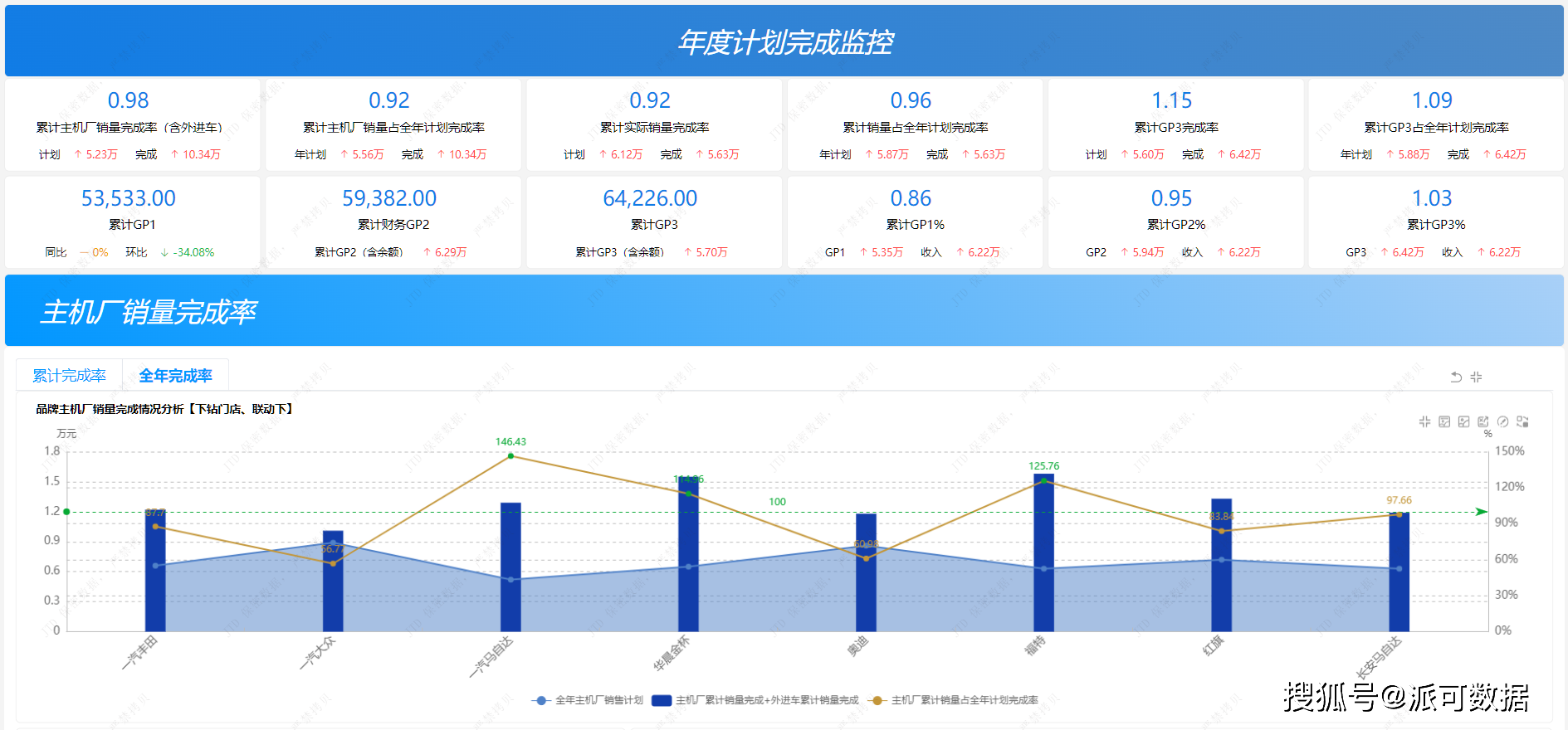Click the 年度计划完成监控 header banner
The width and height of the screenshot is (1568, 730).
[x=784, y=41]
